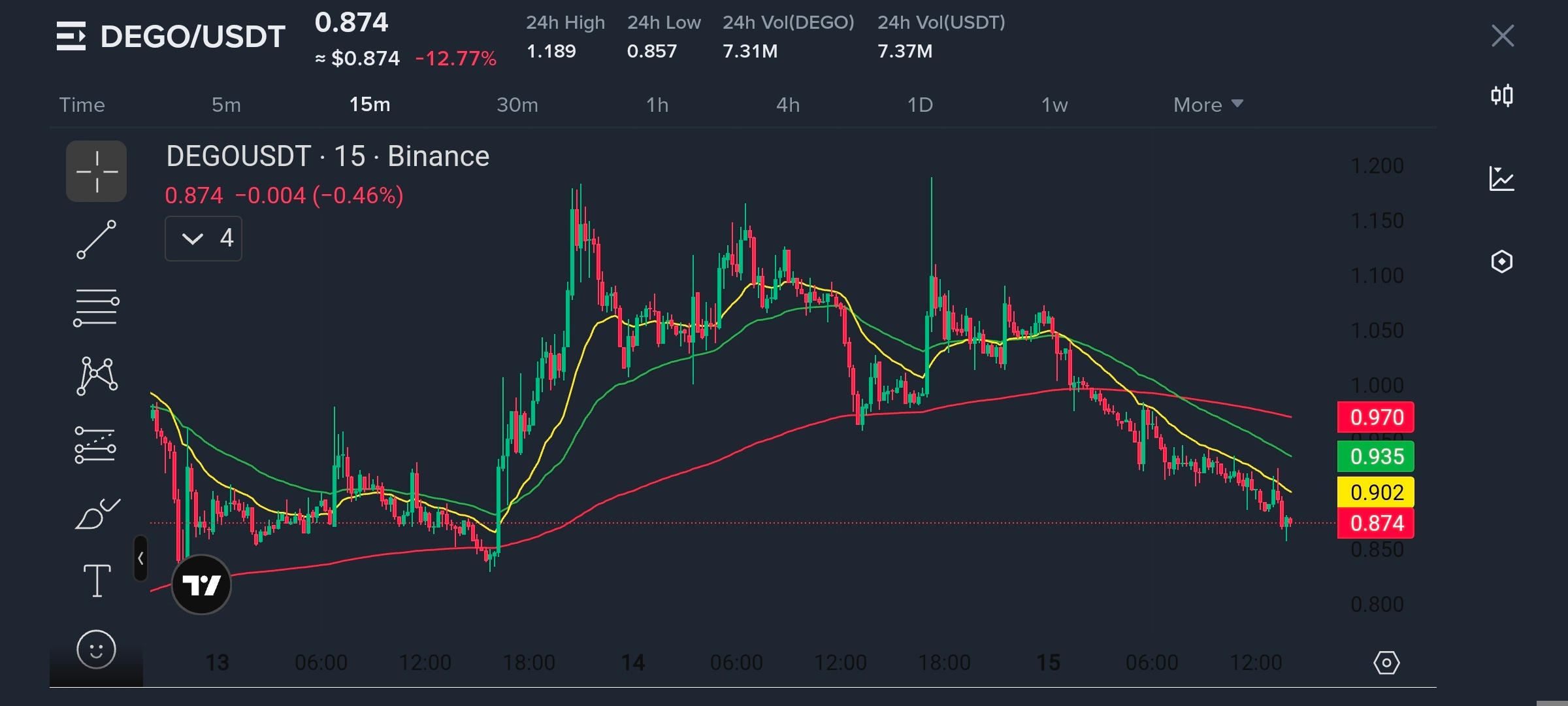Click the yellow 0.902 price label

click(x=1376, y=492)
